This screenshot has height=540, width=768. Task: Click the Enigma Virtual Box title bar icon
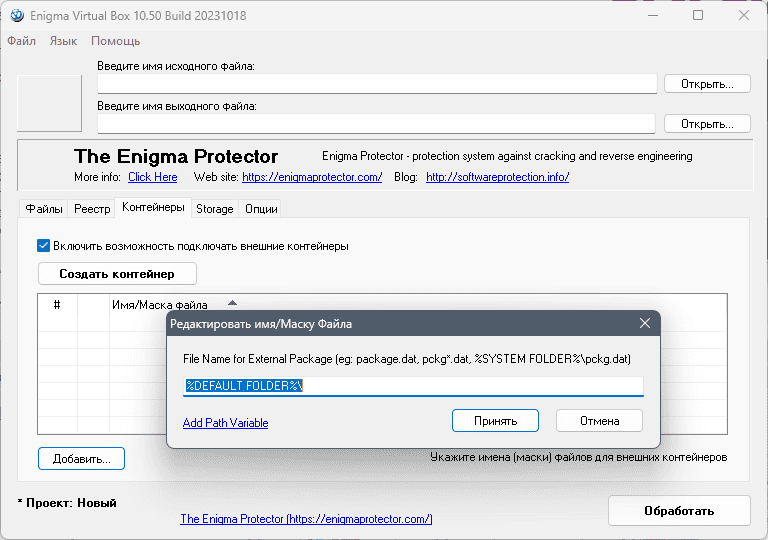[x=17, y=16]
